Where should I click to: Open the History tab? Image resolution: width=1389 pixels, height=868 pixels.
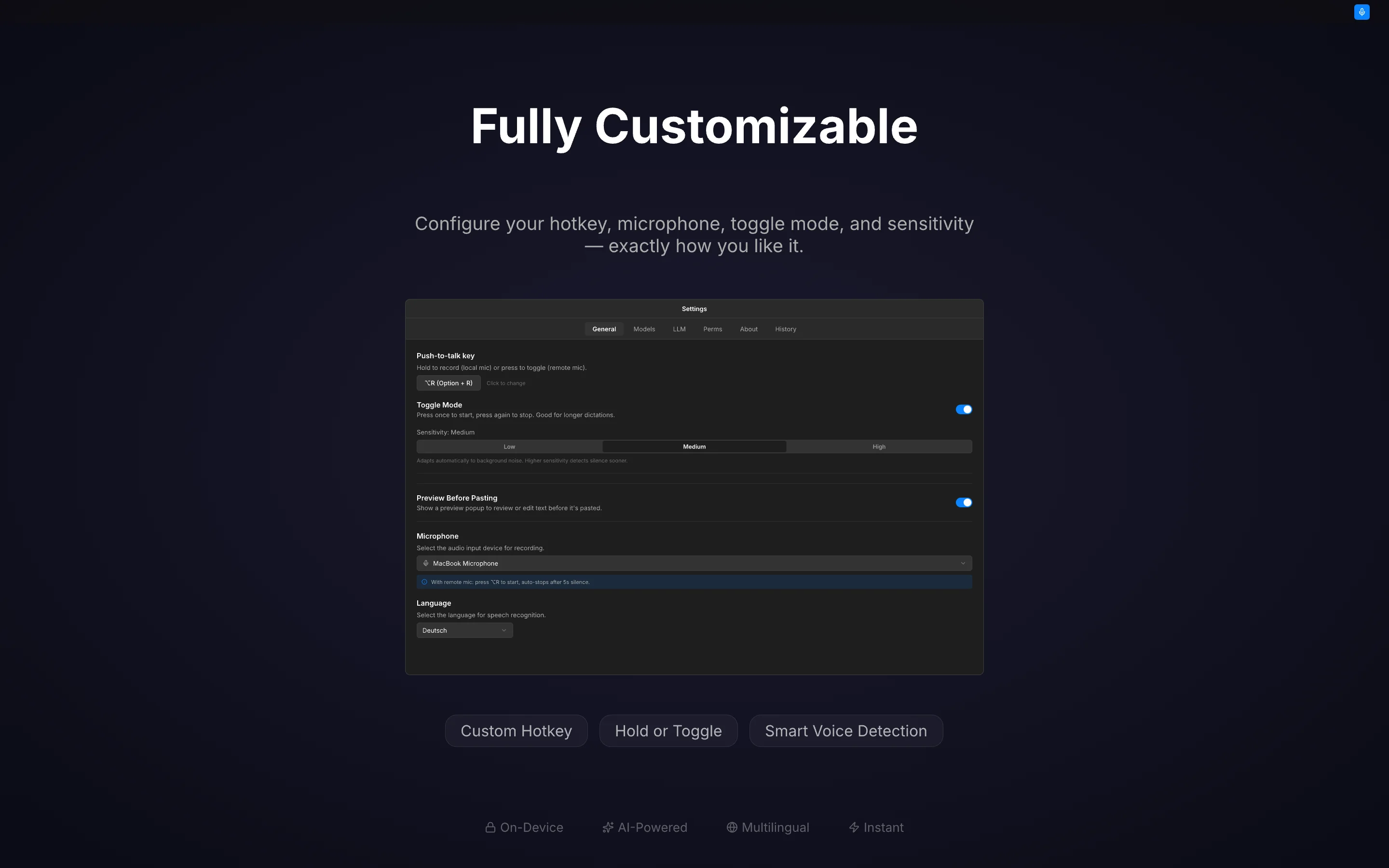(x=785, y=329)
